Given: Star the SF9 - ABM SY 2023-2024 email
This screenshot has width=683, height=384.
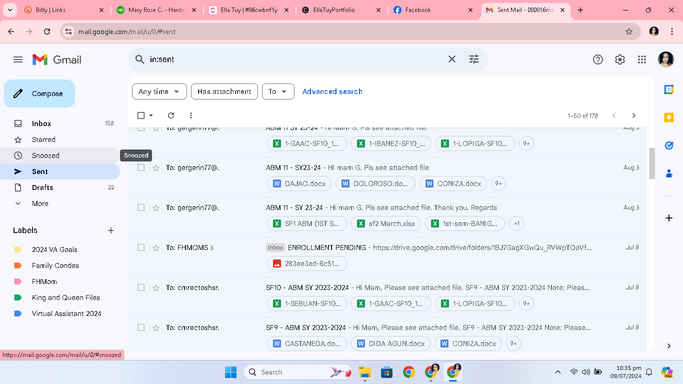Looking at the screenshot, I should tap(156, 327).
